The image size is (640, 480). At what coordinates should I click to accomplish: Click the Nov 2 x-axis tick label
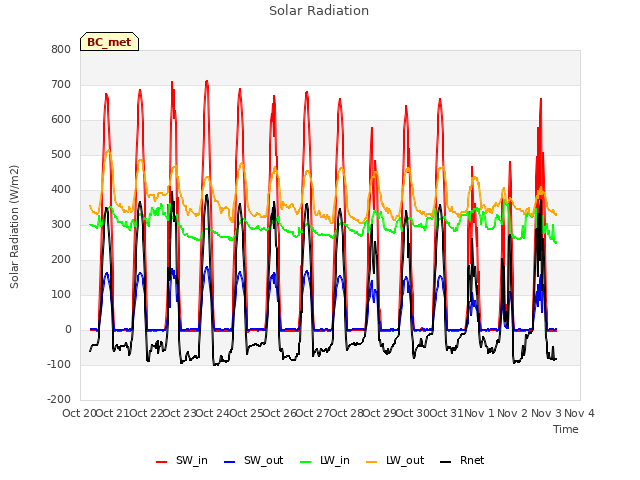(512, 413)
